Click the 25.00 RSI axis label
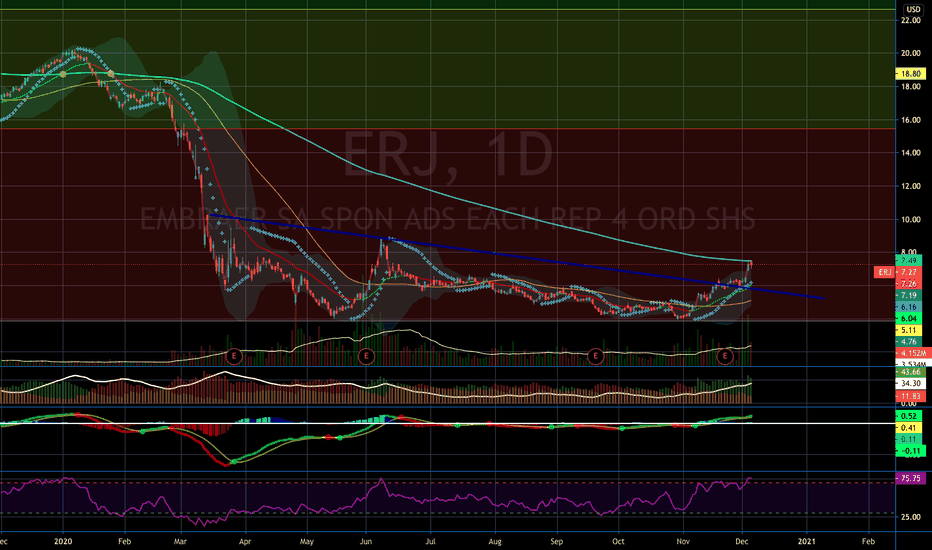 [911, 517]
